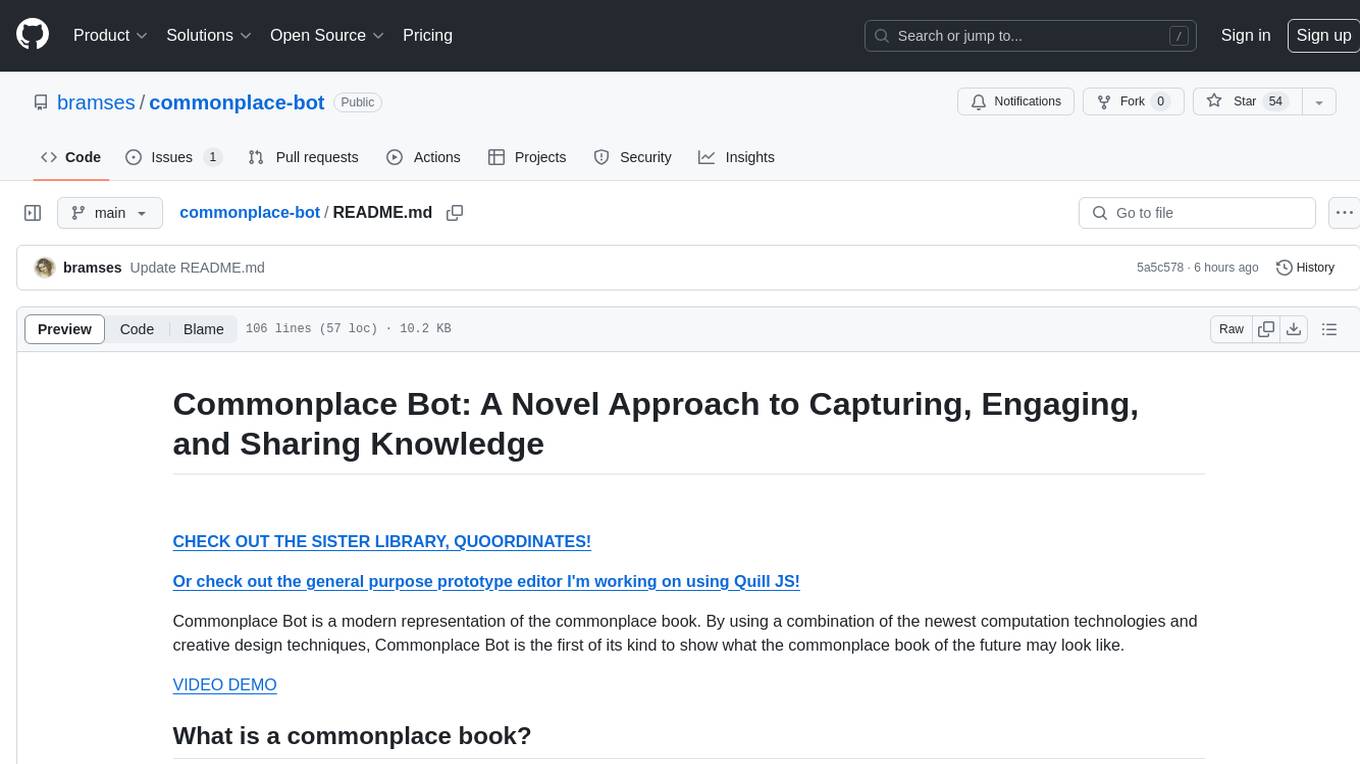Go to commonplace-bot breadcrumb folder

point(250,213)
